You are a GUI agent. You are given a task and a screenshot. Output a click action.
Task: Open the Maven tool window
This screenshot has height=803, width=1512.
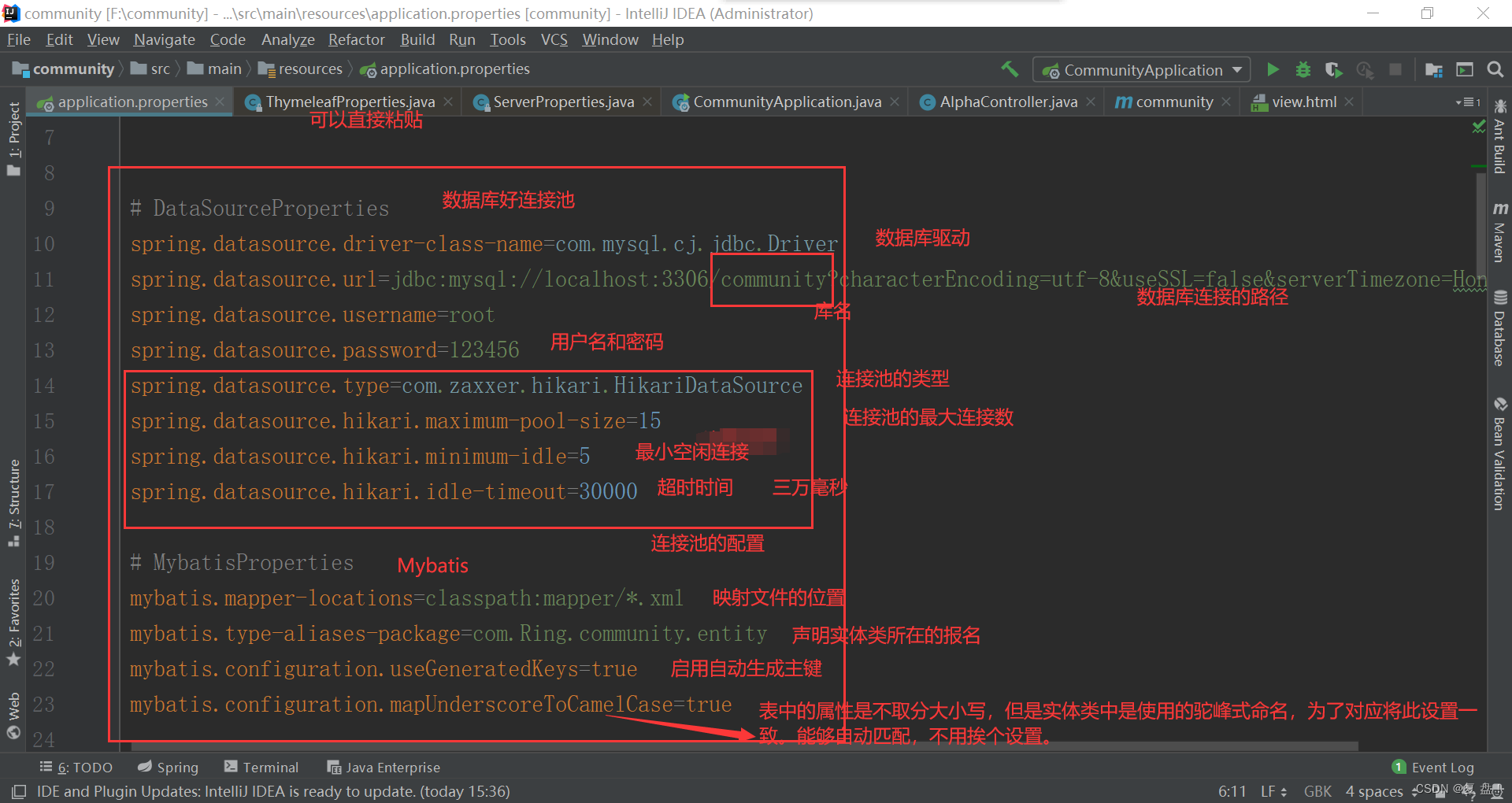[1499, 231]
